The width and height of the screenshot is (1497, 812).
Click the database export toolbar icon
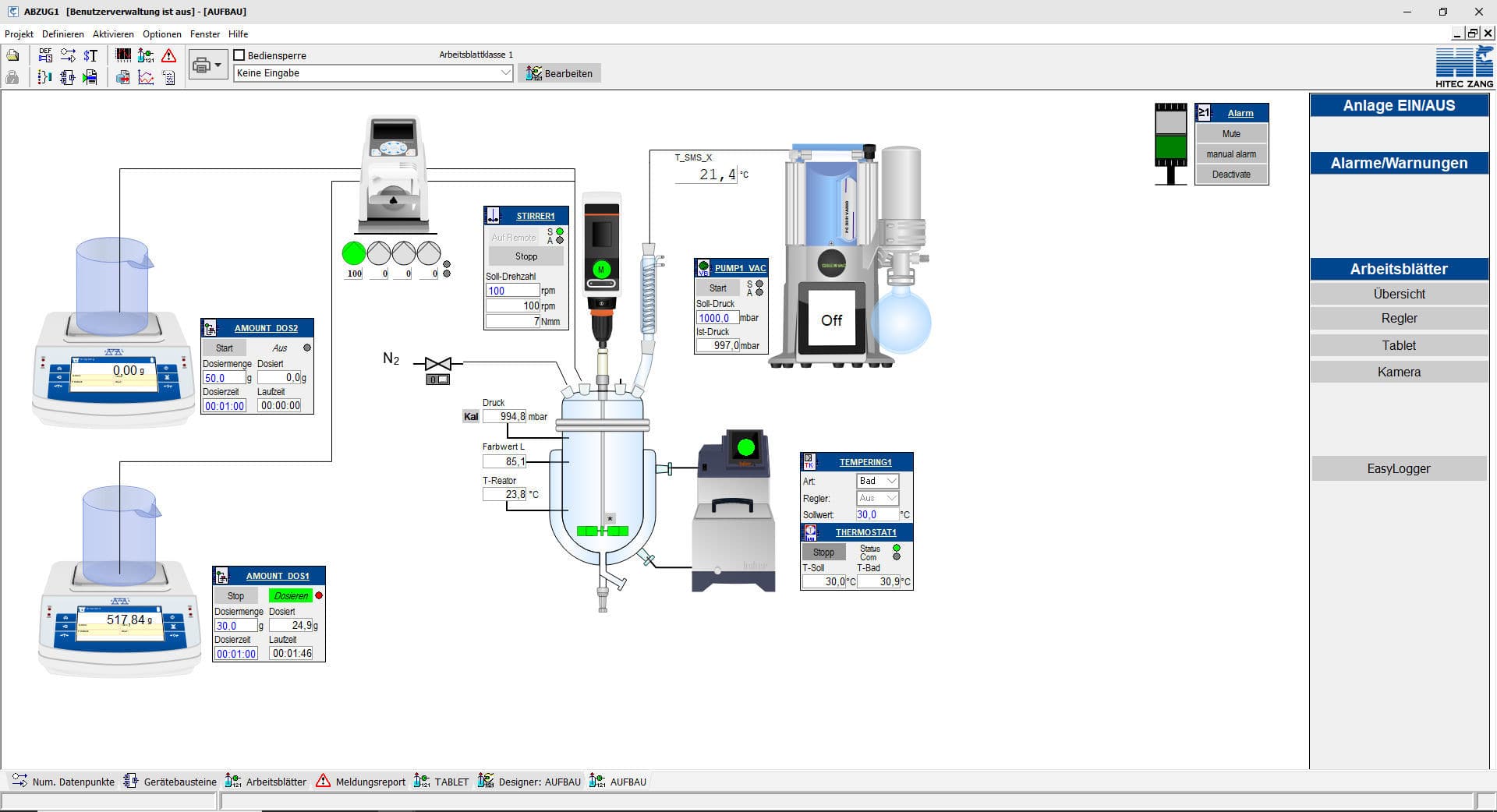point(122,77)
